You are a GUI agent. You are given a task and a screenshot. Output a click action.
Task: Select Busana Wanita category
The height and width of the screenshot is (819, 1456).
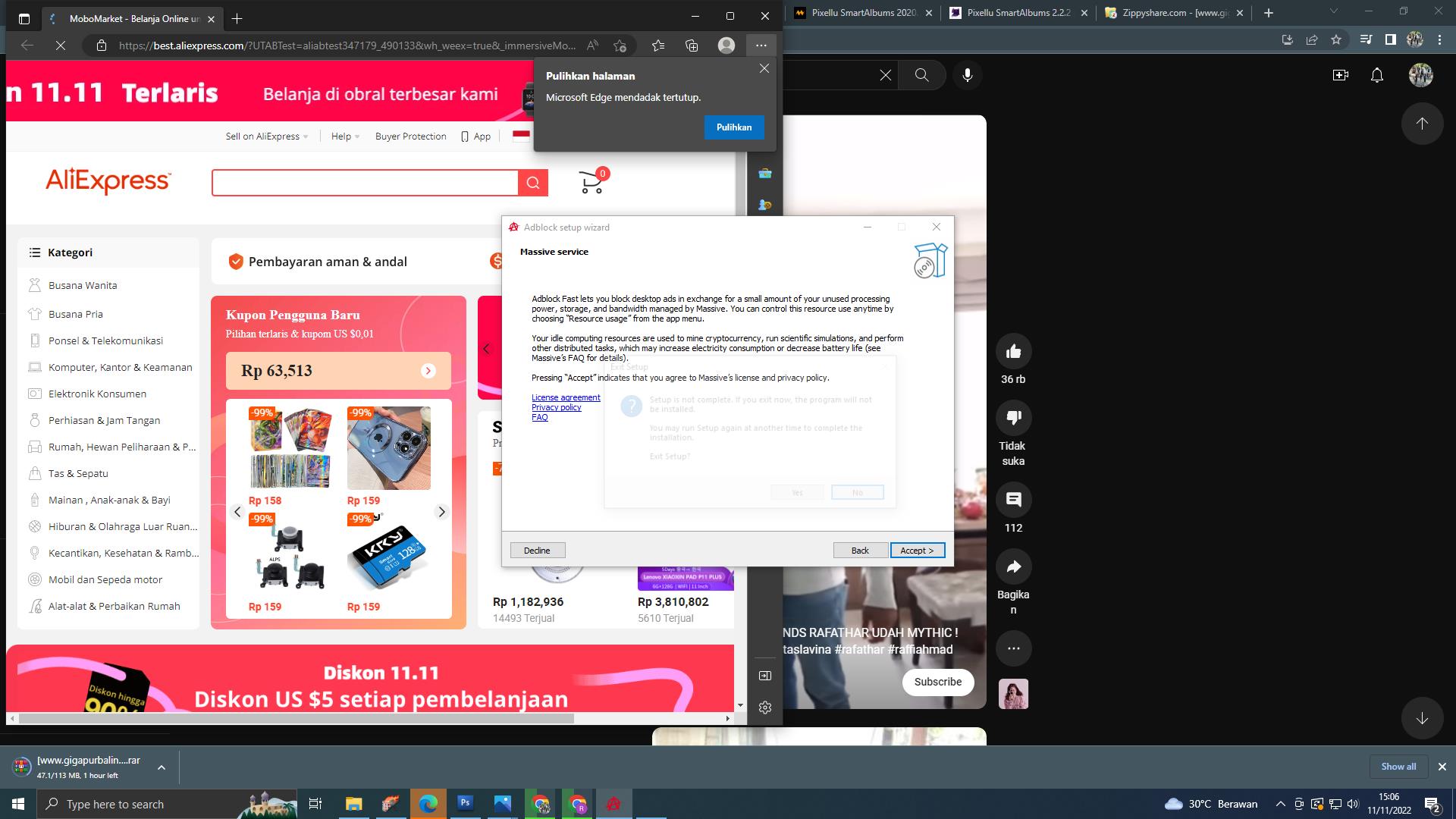pyautogui.click(x=83, y=285)
